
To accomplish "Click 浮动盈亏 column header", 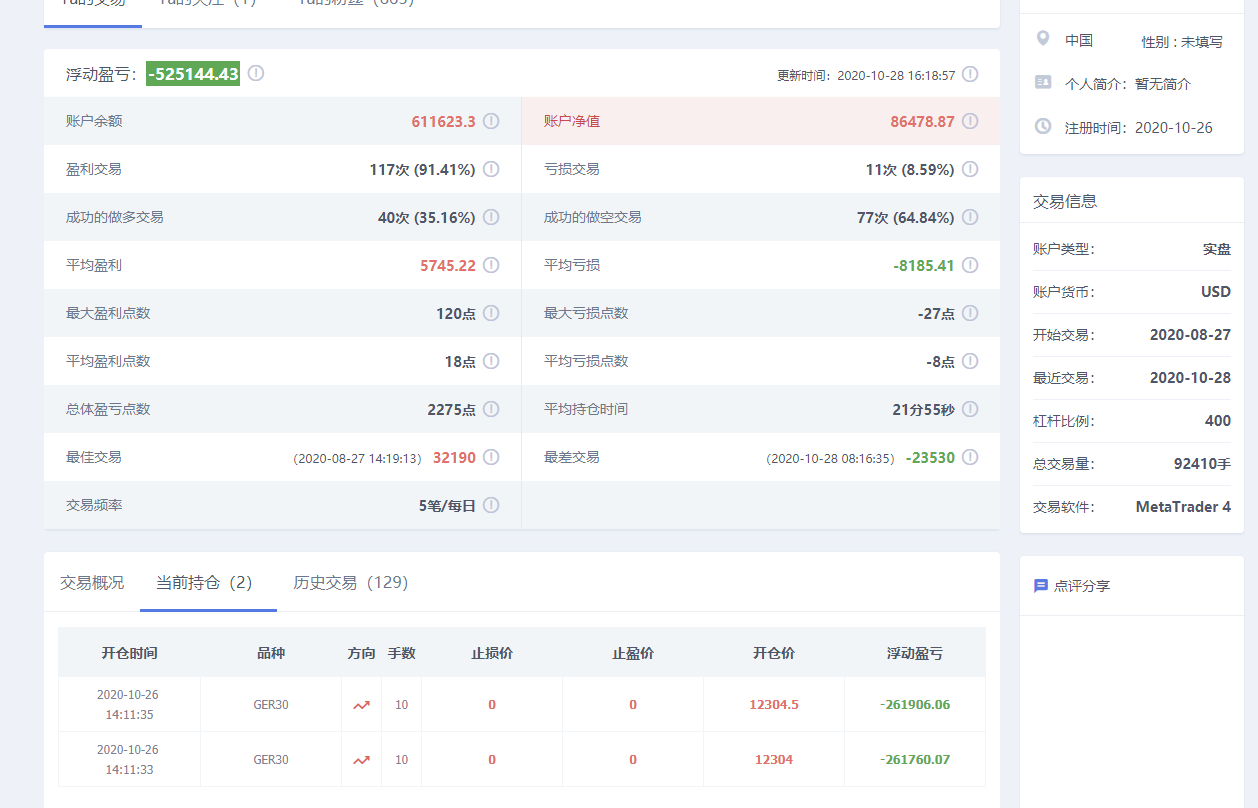I will click(x=915, y=653).
